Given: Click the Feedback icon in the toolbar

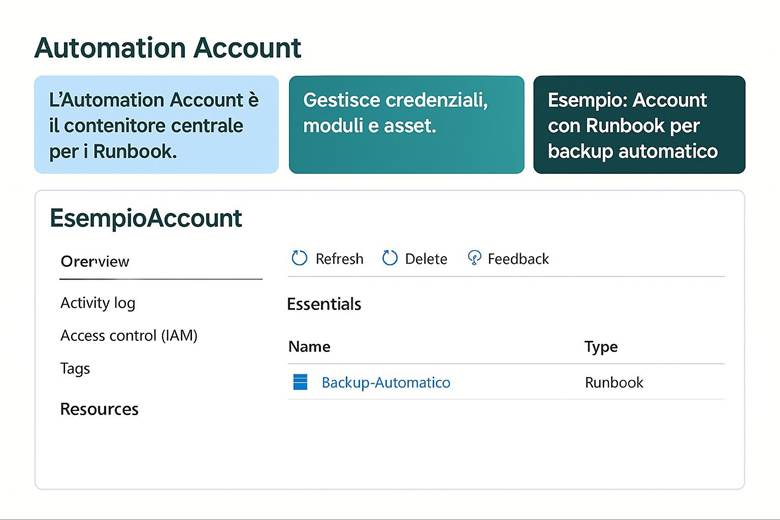Looking at the screenshot, I should coord(474,259).
